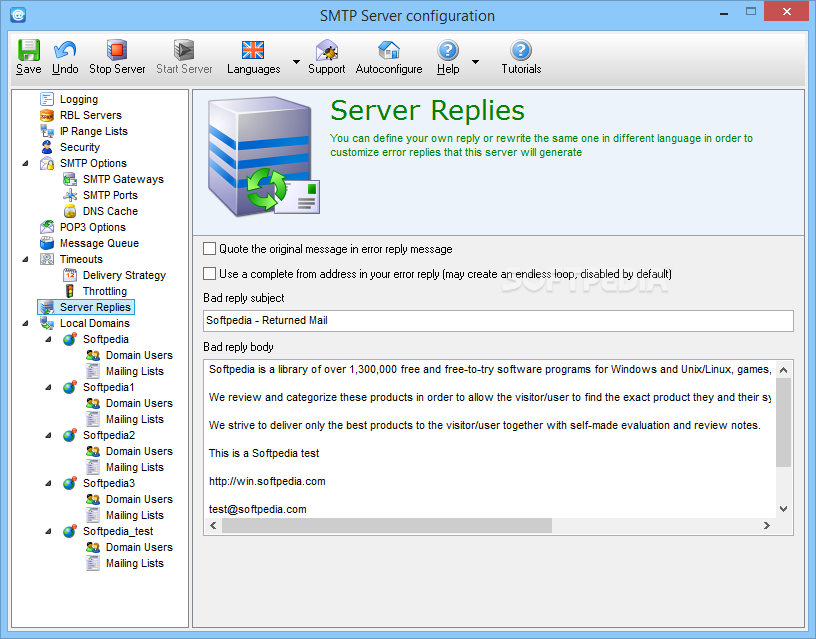Toggle complete from address in error reply

[209, 274]
